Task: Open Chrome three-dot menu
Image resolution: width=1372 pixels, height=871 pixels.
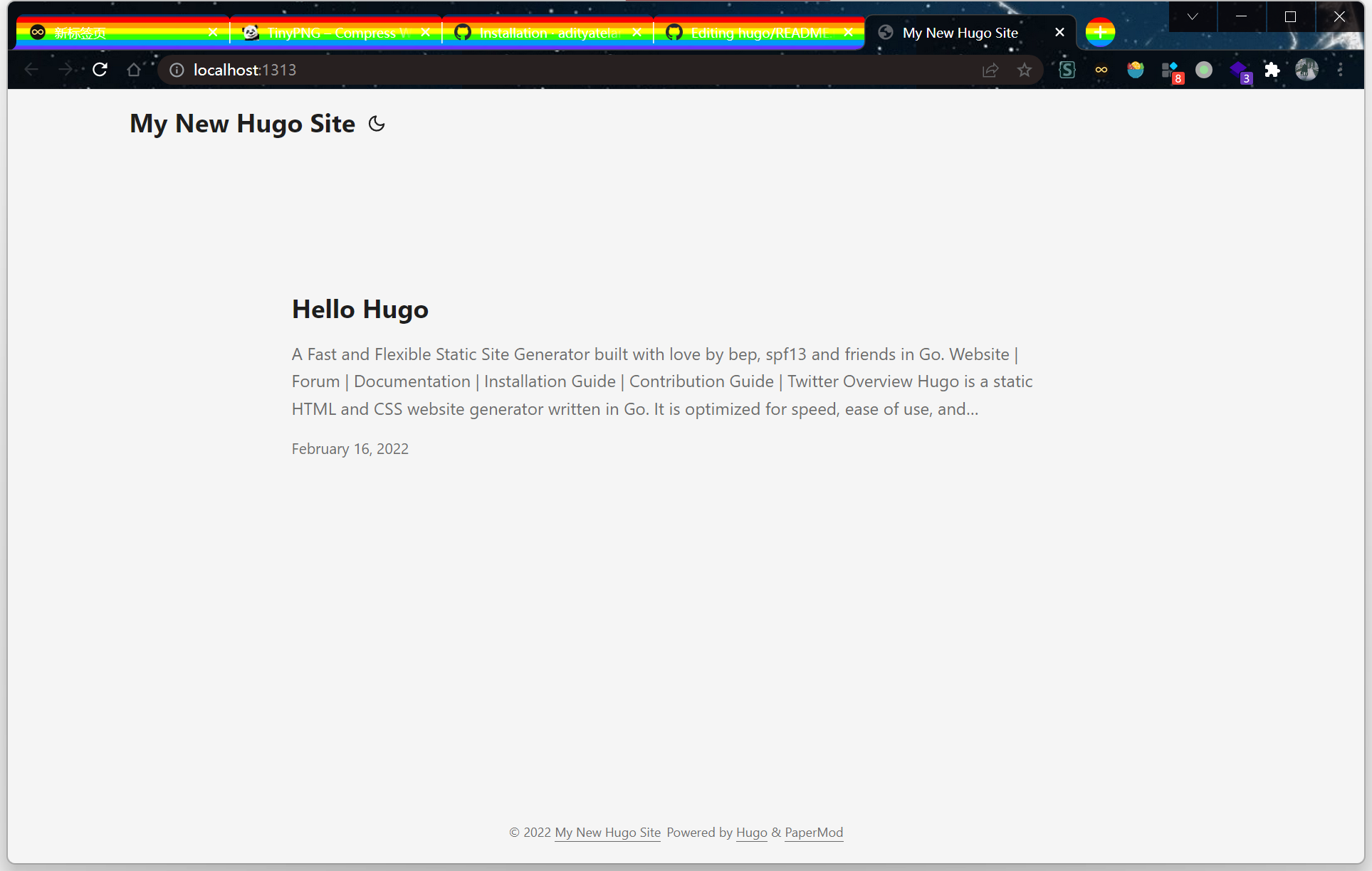Action: pos(1341,70)
